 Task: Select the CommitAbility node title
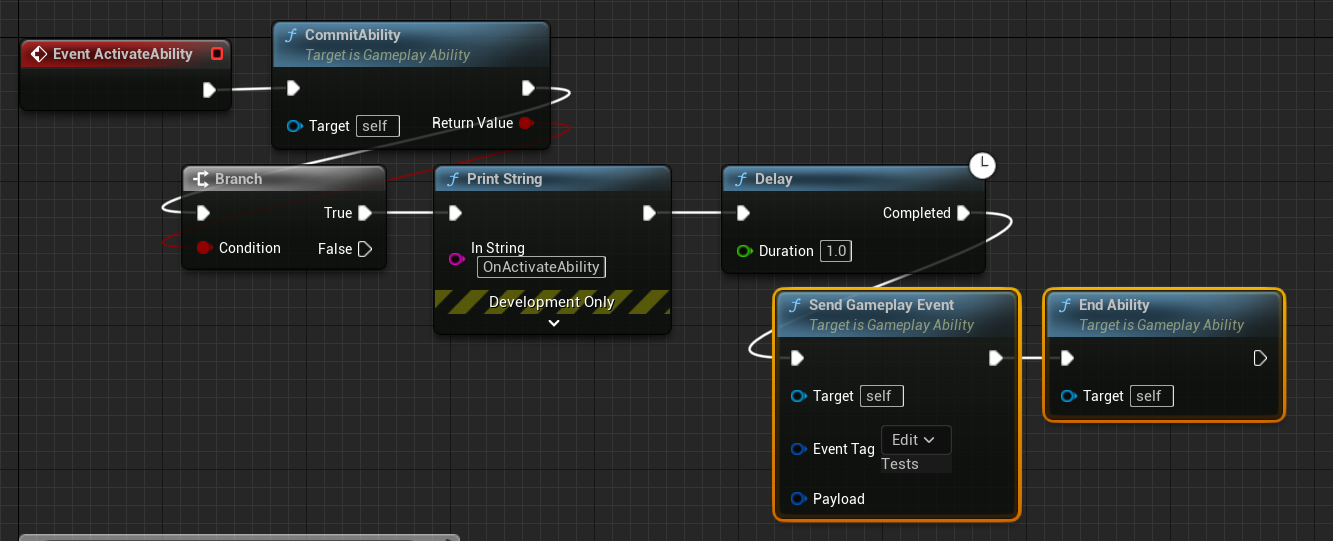coord(352,35)
